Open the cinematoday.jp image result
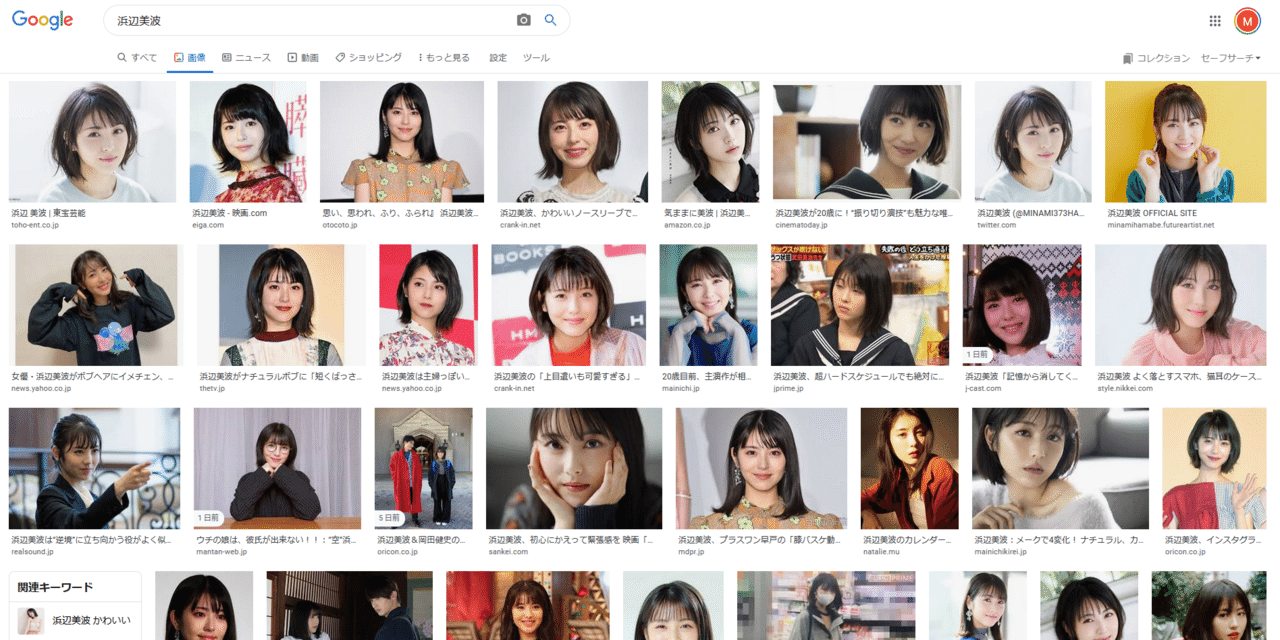 [867, 142]
